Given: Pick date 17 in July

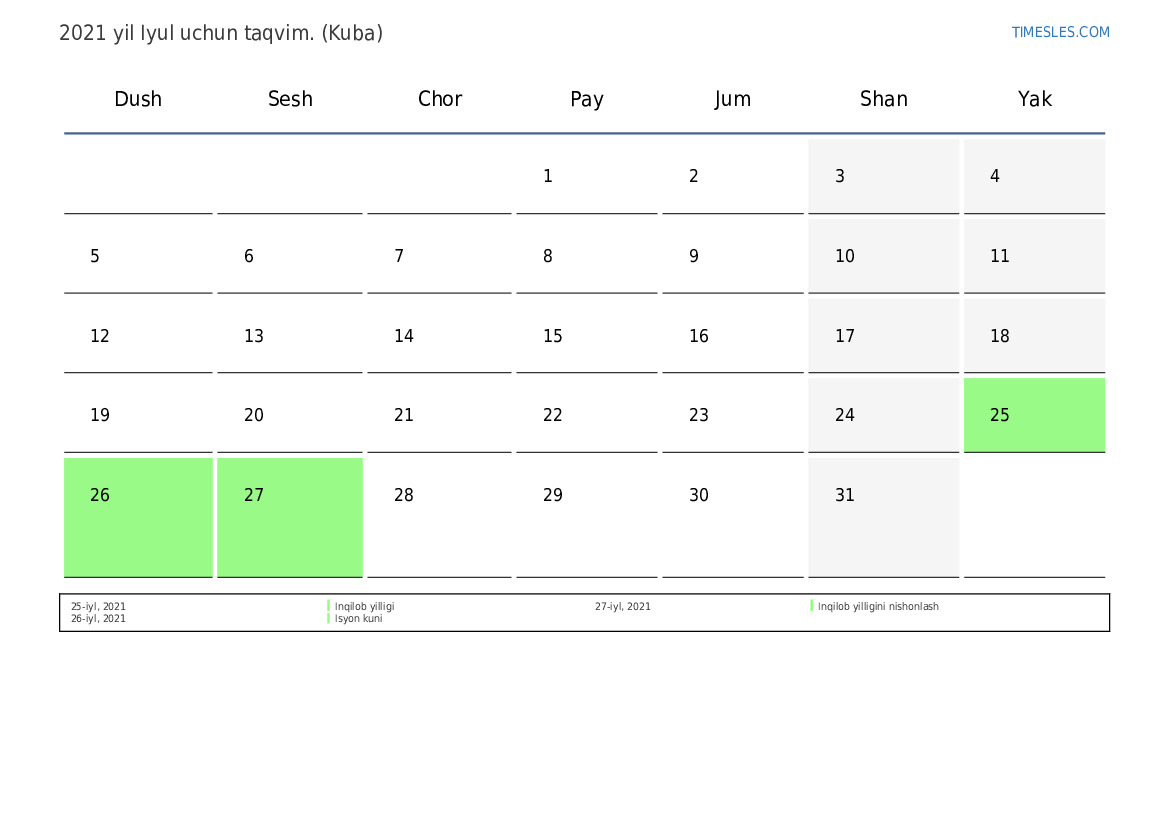Looking at the screenshot, I should (x=883, y=336).
